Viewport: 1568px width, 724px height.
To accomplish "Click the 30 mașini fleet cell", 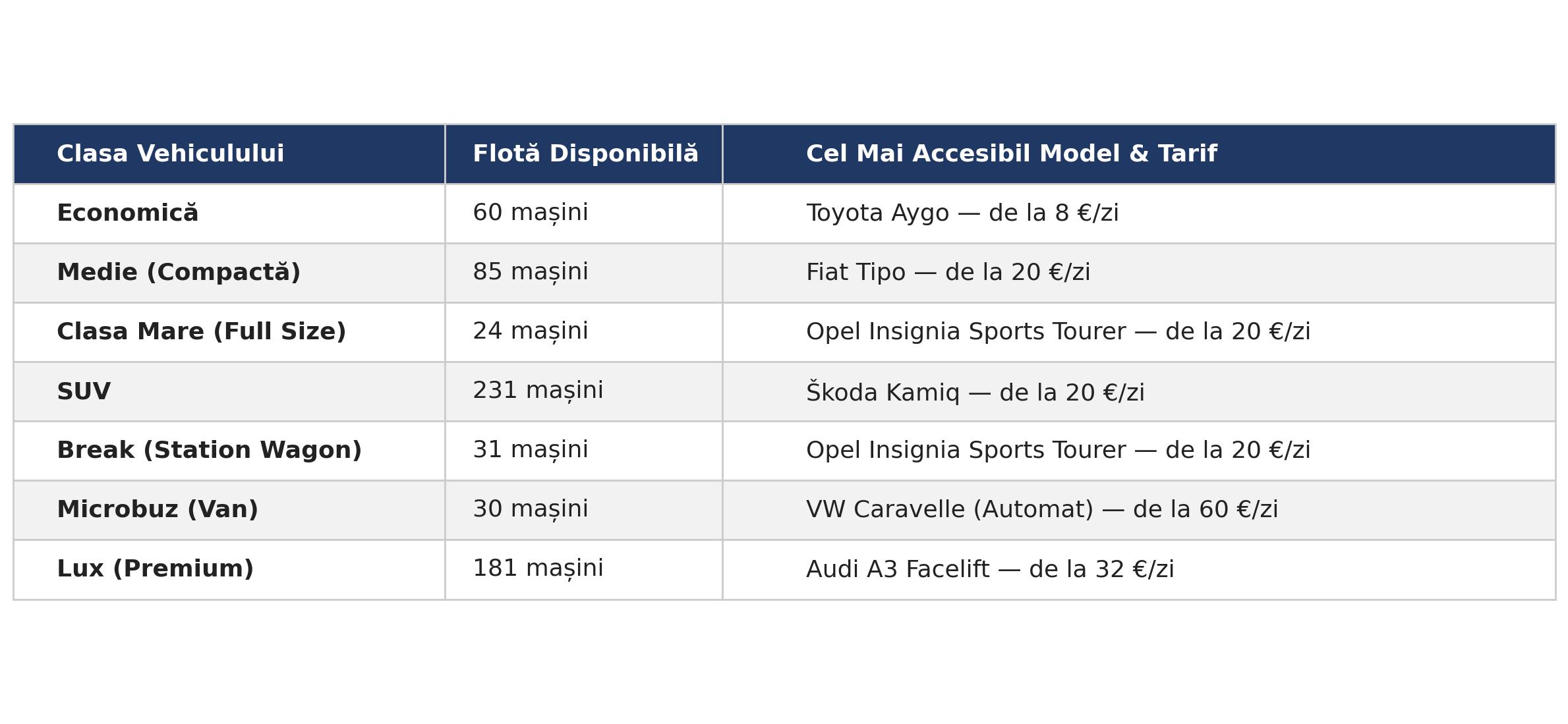I will 584,510.
